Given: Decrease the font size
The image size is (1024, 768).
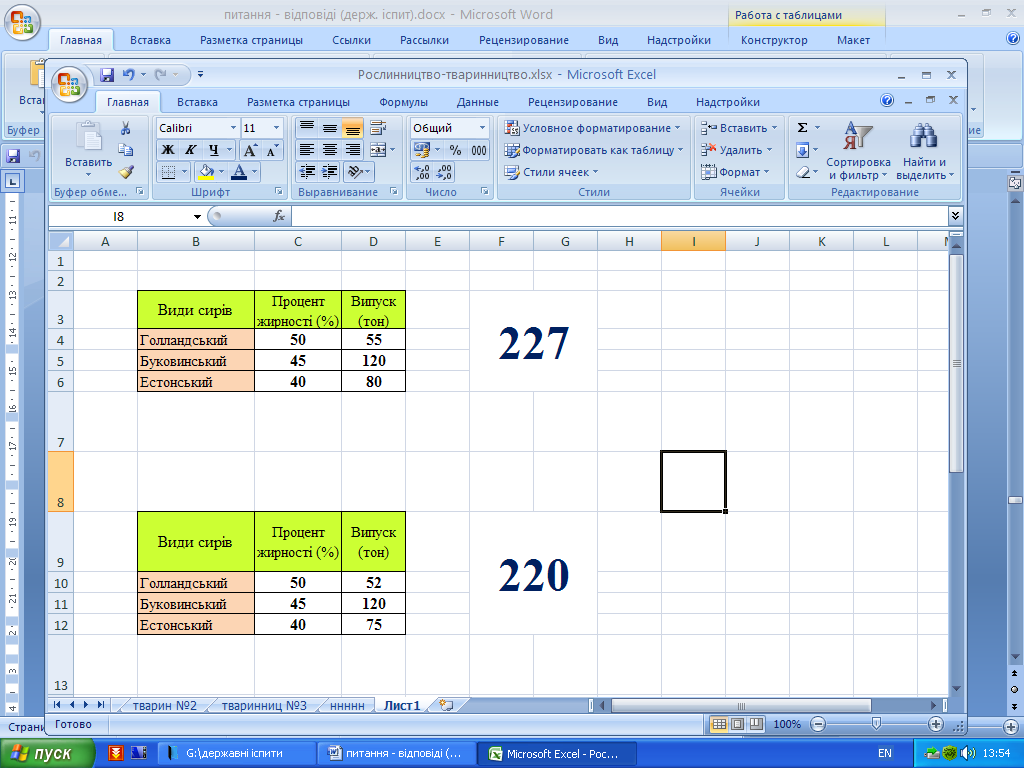Looking at the screenshot, I should click(272, 150).
